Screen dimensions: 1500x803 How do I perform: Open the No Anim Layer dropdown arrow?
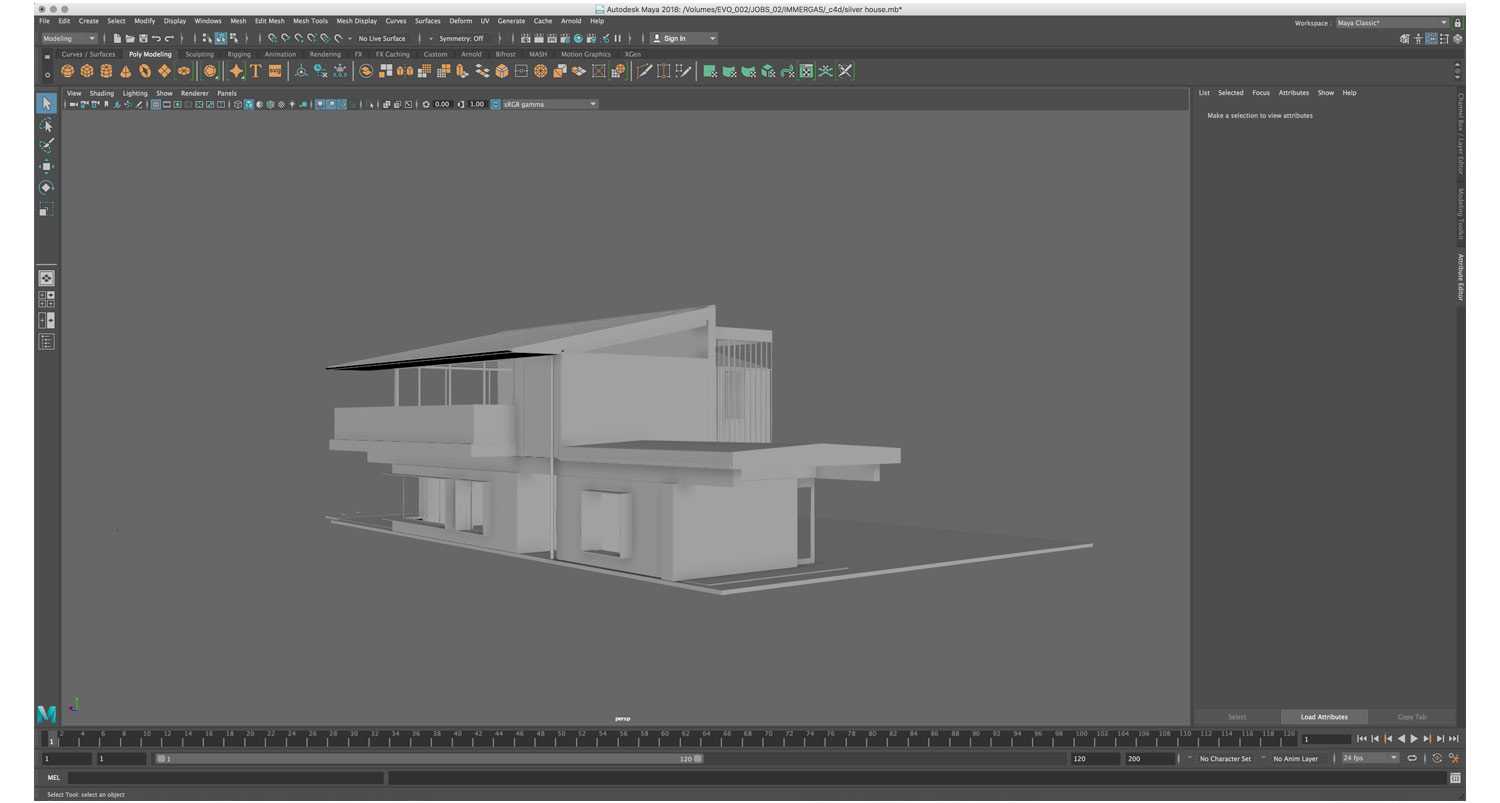click(1264, 758)
